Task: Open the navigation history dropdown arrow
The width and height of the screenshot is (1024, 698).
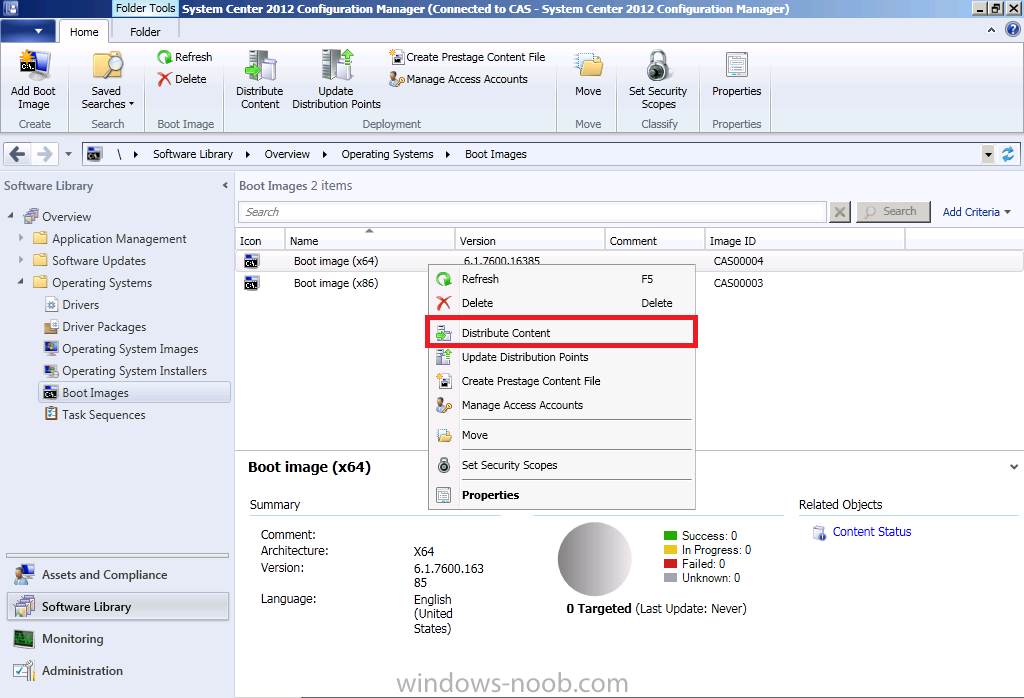Action: click(69, 155)
